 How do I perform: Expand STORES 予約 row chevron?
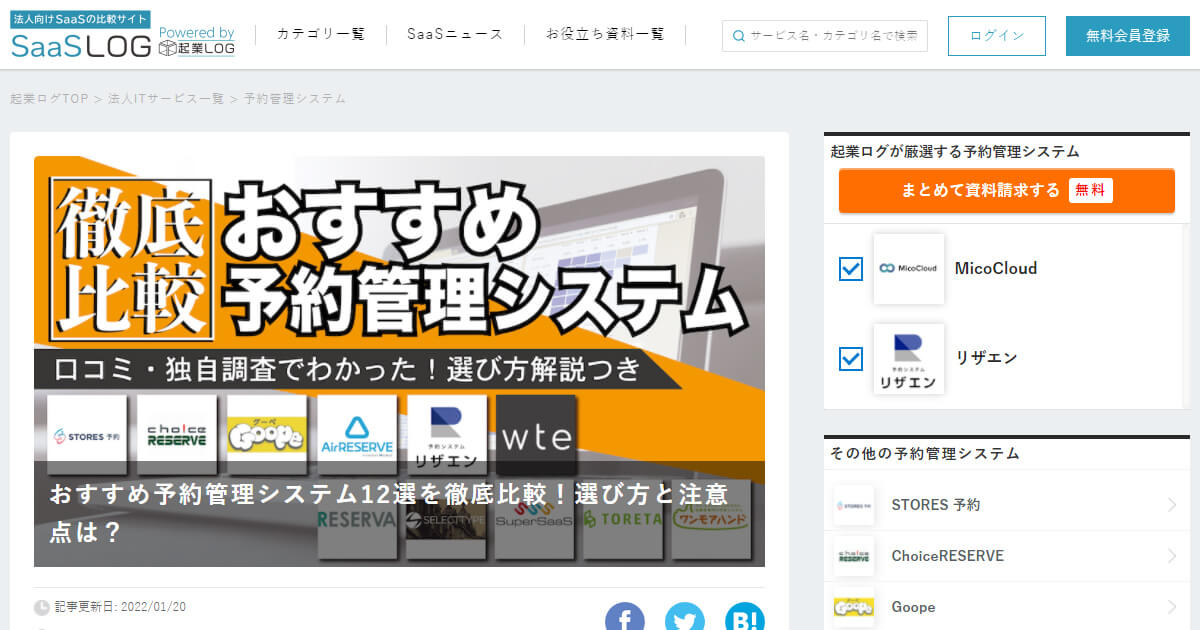[x=1172, y=505]
